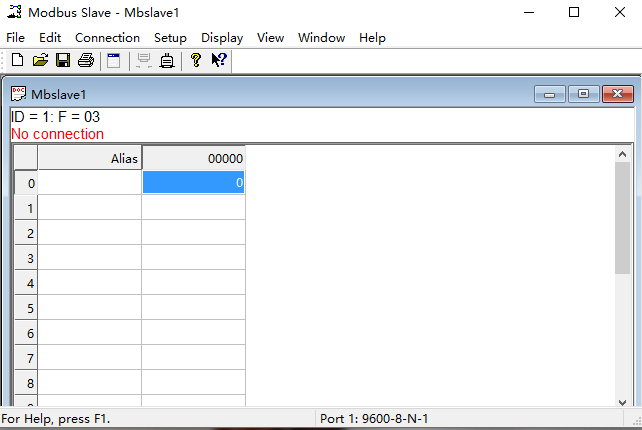Create a new document with New icon
The image size is (642, 430).
click(17, 60)
